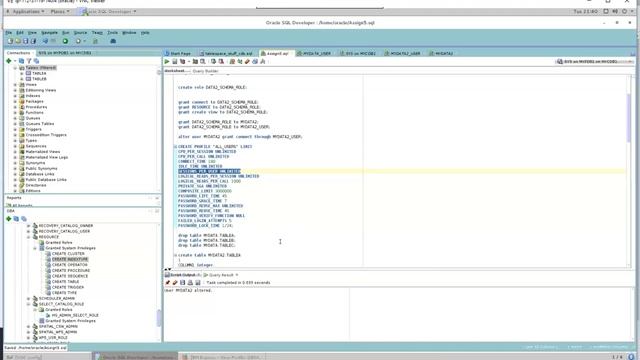Open the Tools menu
The width and height of the screenshot is (640, 360).
coord(112,33)
